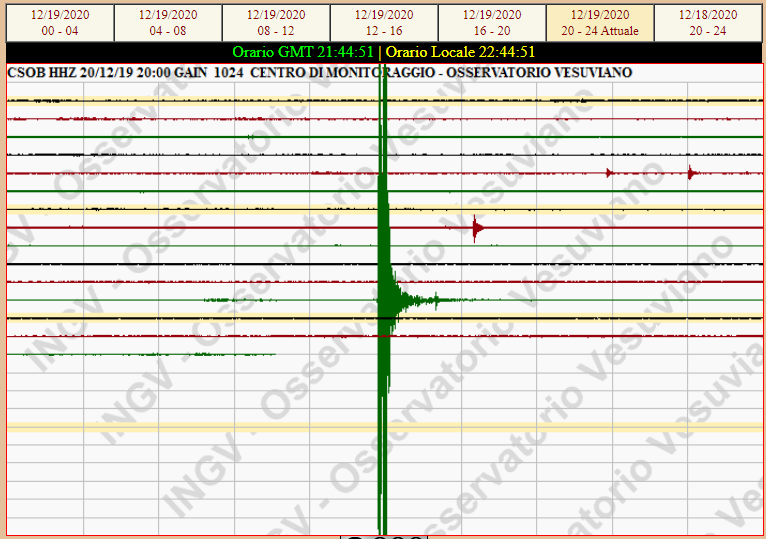
Task: Select the 12/19/2020 08 - 12 tab
Action: click(x=276, y=23)
